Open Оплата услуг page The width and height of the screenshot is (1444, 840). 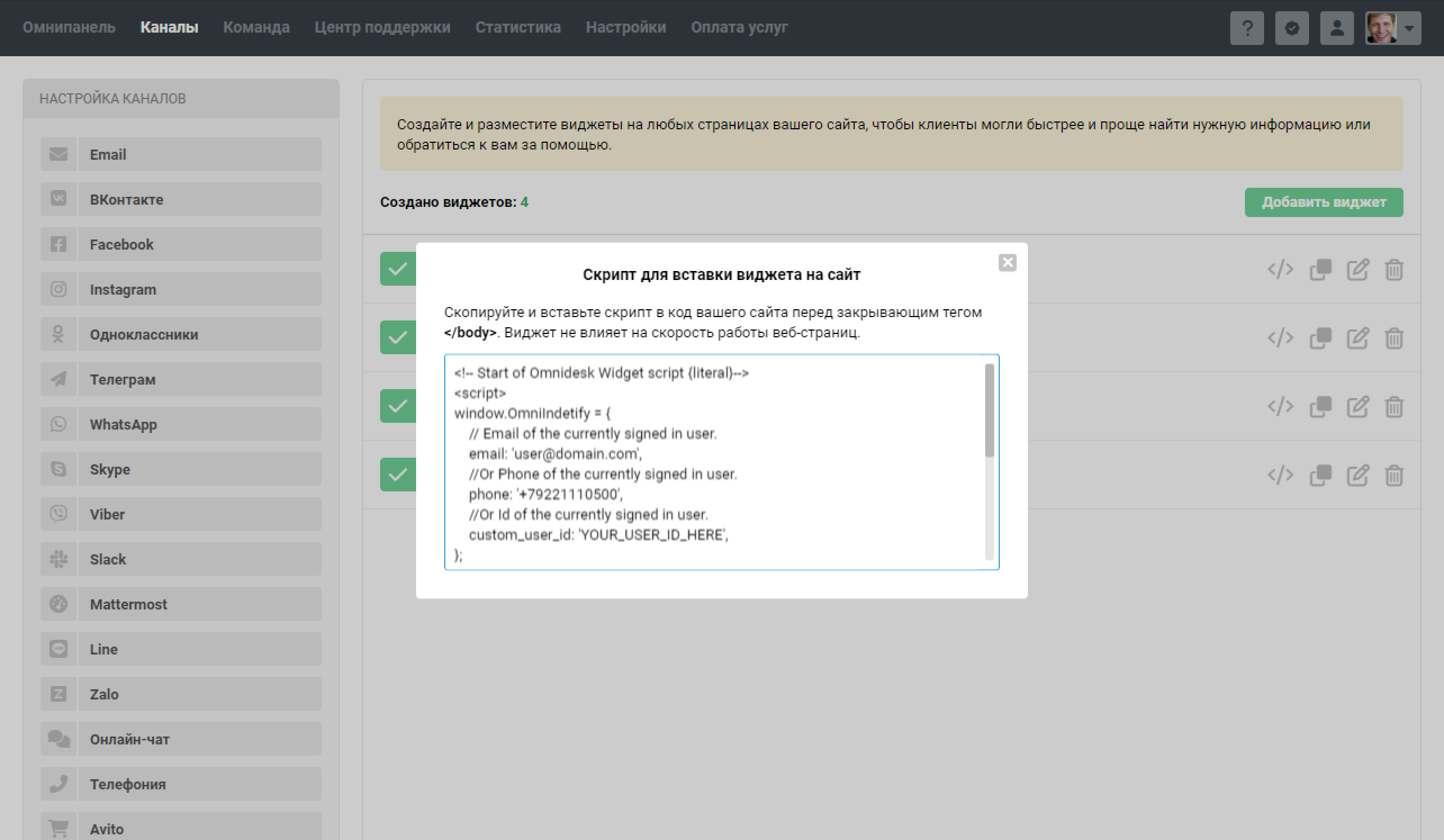click(739, 27)
